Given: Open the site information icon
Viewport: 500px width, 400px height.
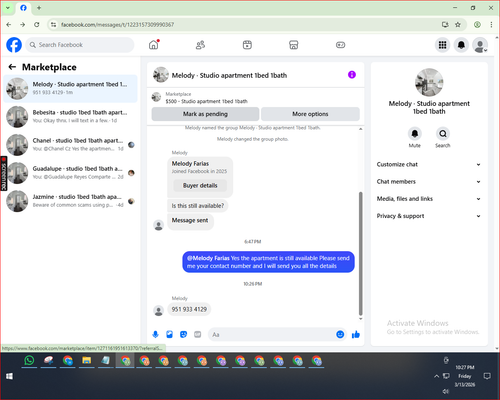Looking at the screenshot, I should tap(53, 24).
